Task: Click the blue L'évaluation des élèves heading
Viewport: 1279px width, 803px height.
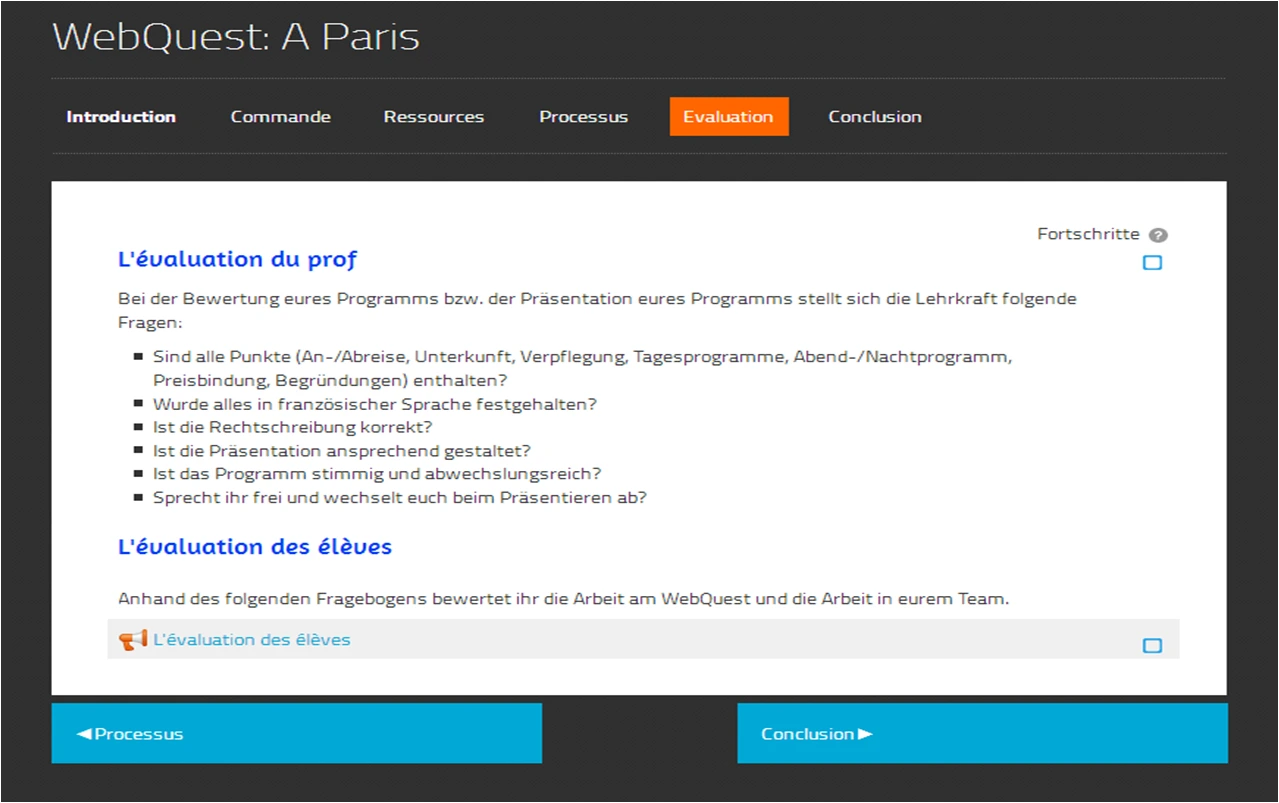Action: click(x=254, y=547)
